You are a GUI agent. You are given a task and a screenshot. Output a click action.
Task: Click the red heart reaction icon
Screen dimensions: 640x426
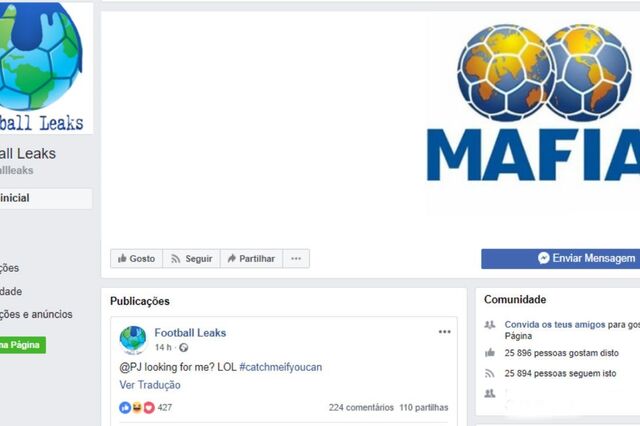149,407
